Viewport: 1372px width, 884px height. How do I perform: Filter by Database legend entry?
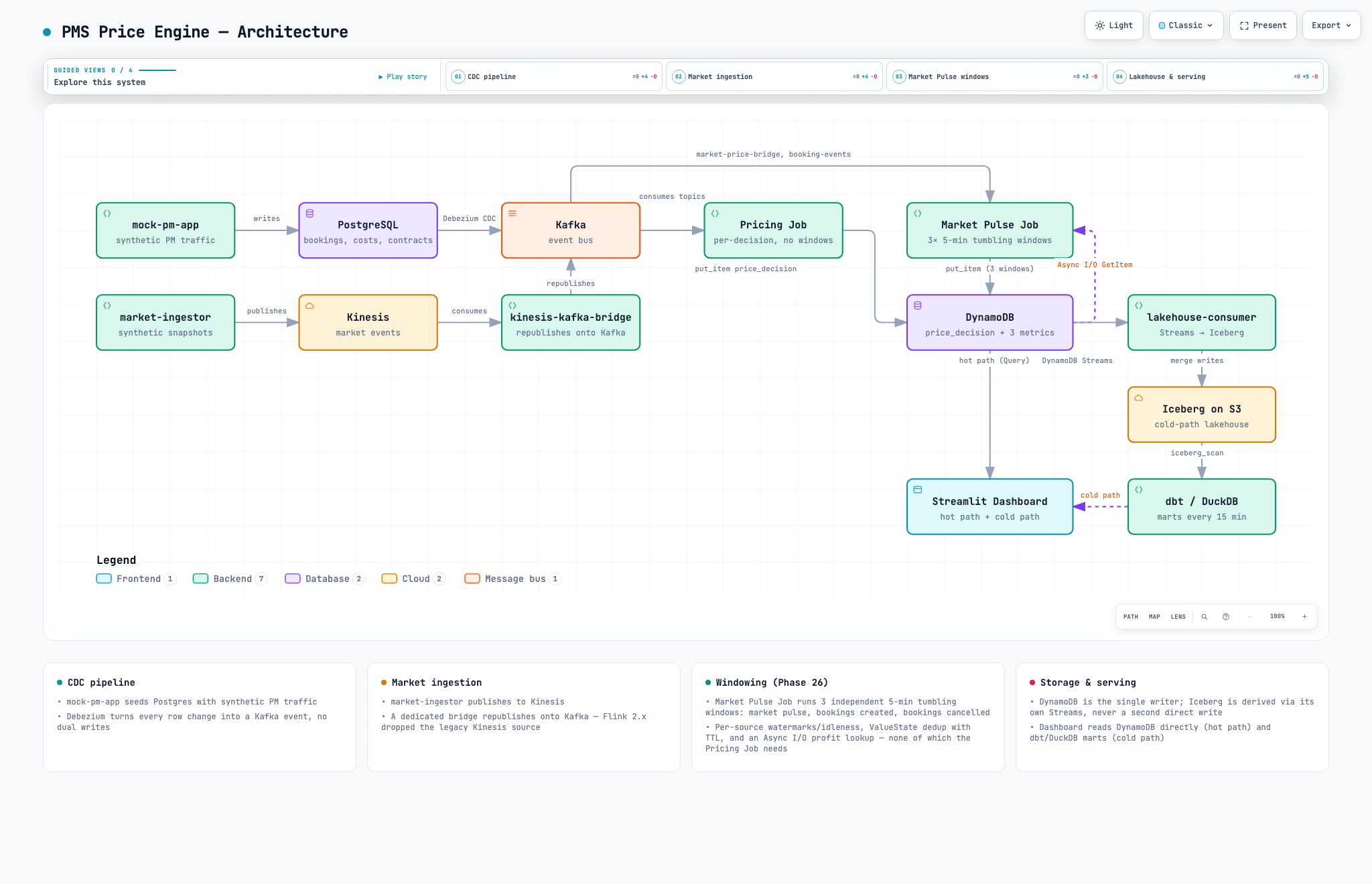click(x=325, y=579)
